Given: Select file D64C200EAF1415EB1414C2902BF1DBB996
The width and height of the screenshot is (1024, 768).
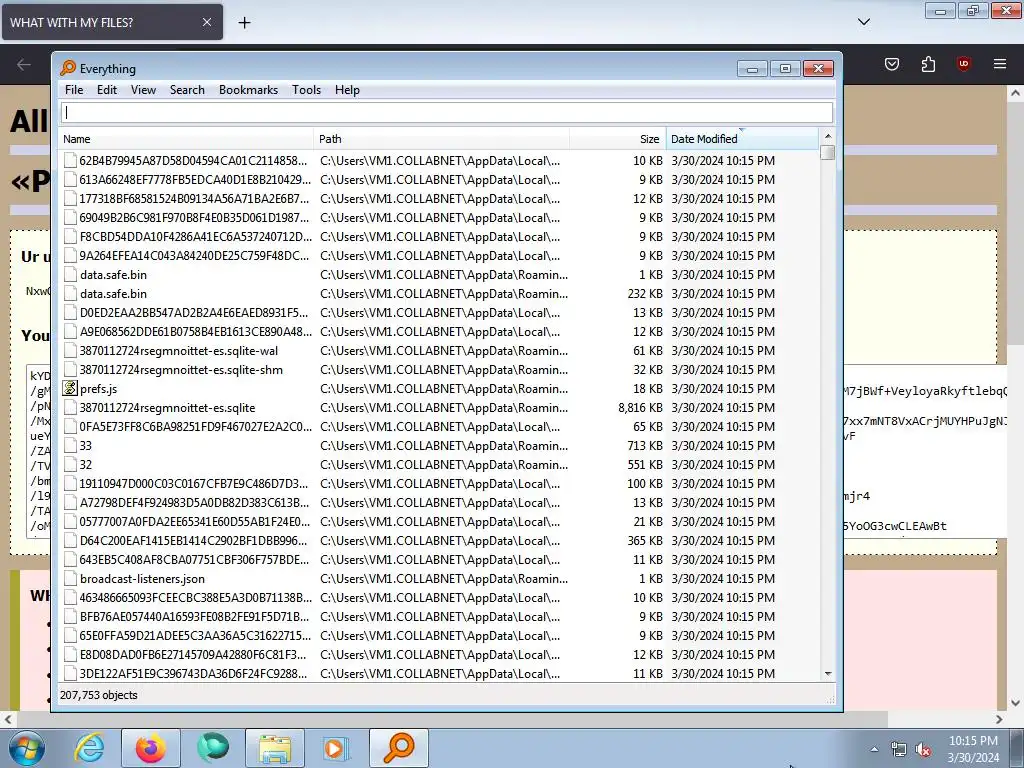Looking at the screenshot, I should pos(193,541).
